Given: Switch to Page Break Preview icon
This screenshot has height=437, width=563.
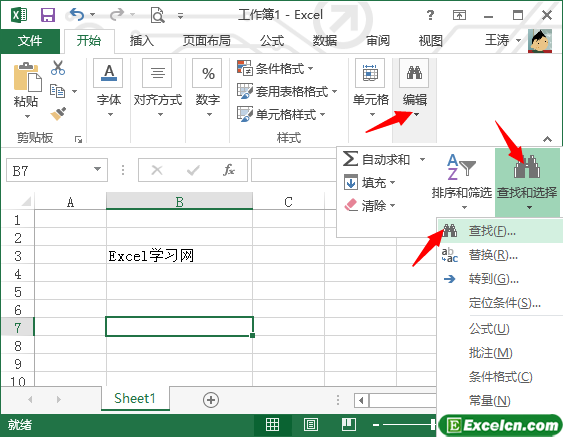Looking at the screenshot, I should pyautogui.click(x=348, y=424).
